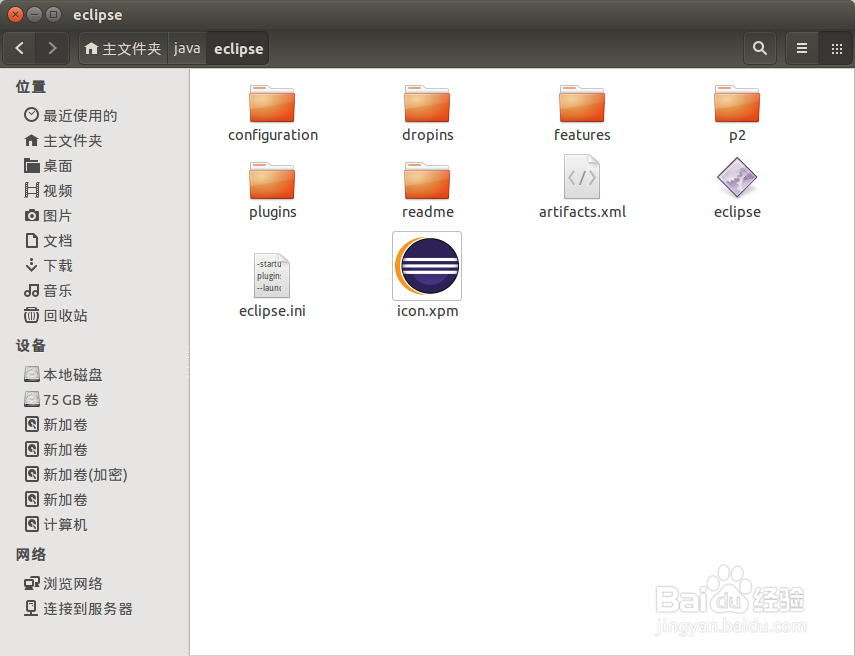Go forward with the right arrow button
This screenshot has height=656, width=855.
pos(52,49)
